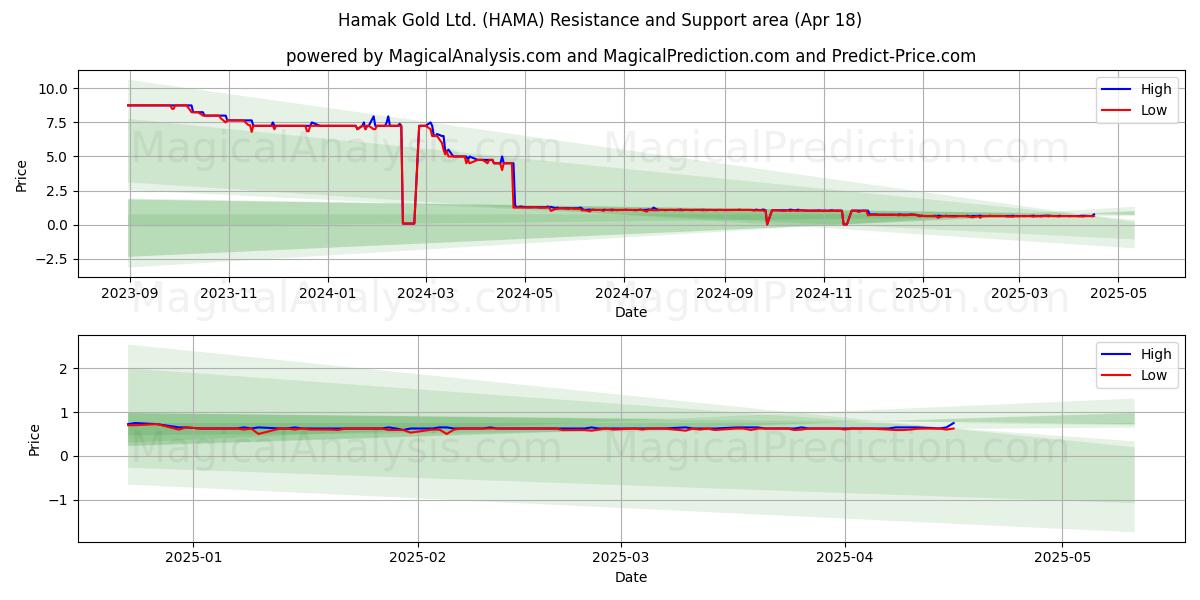Viewport: 1200px width, 600px height.
Task: Click bottom chart y-axis label 'Price'
Action: pos(35,439)
